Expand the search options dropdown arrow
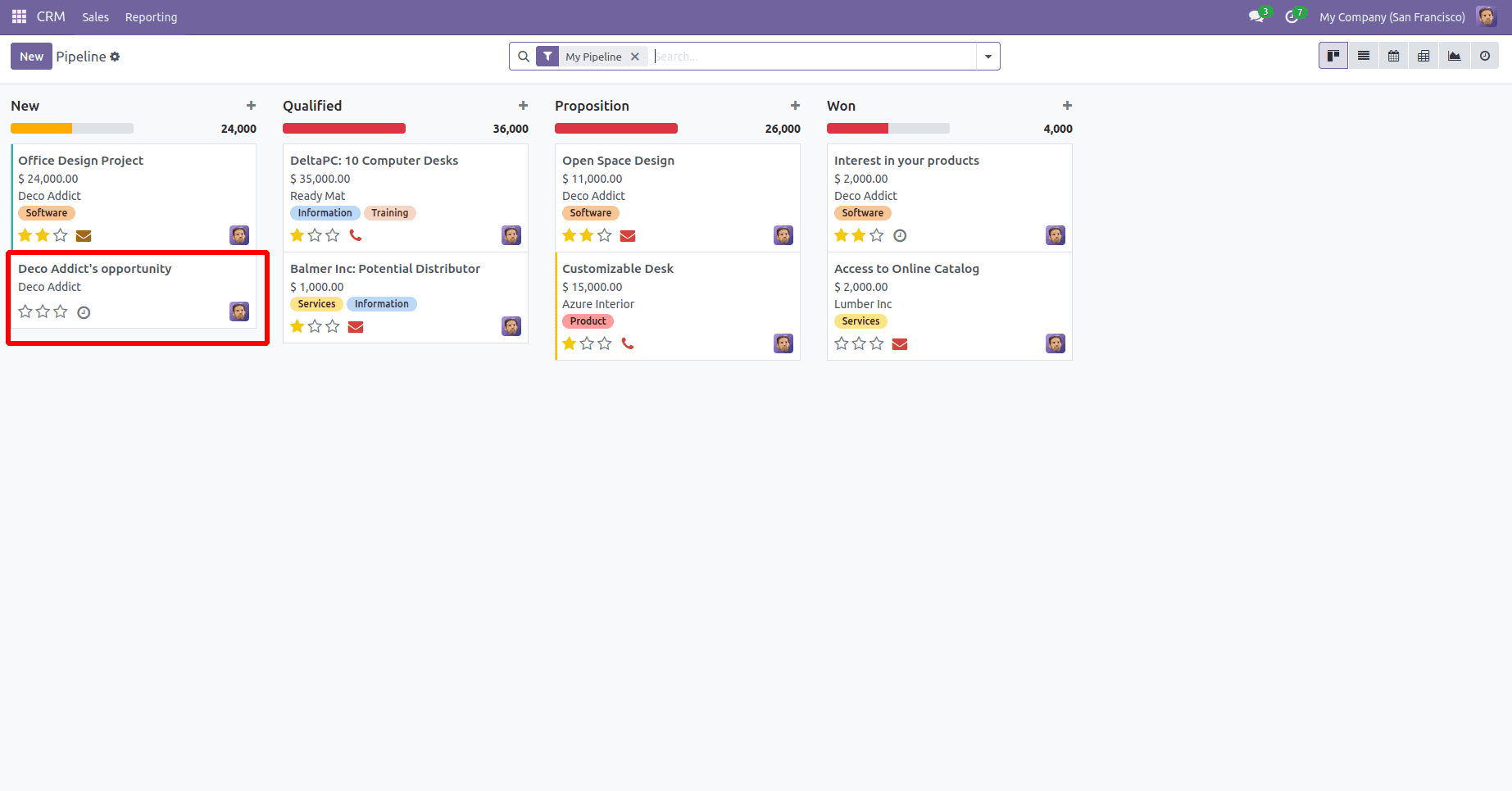Viewport: 1512px width, 791px height. (988, 57)
